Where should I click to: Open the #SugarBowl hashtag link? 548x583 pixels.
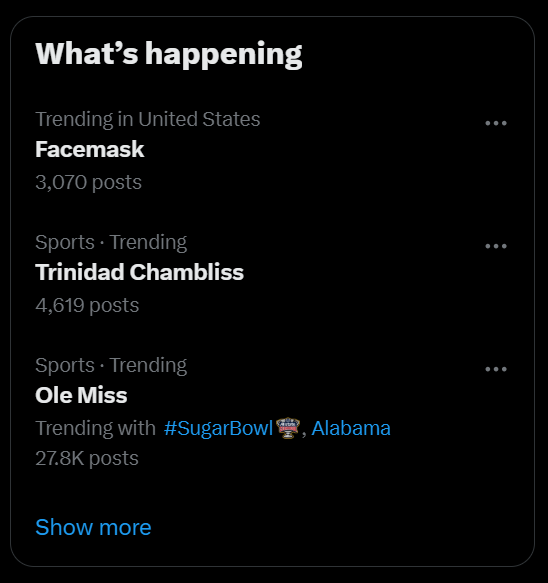coord(218,428)
